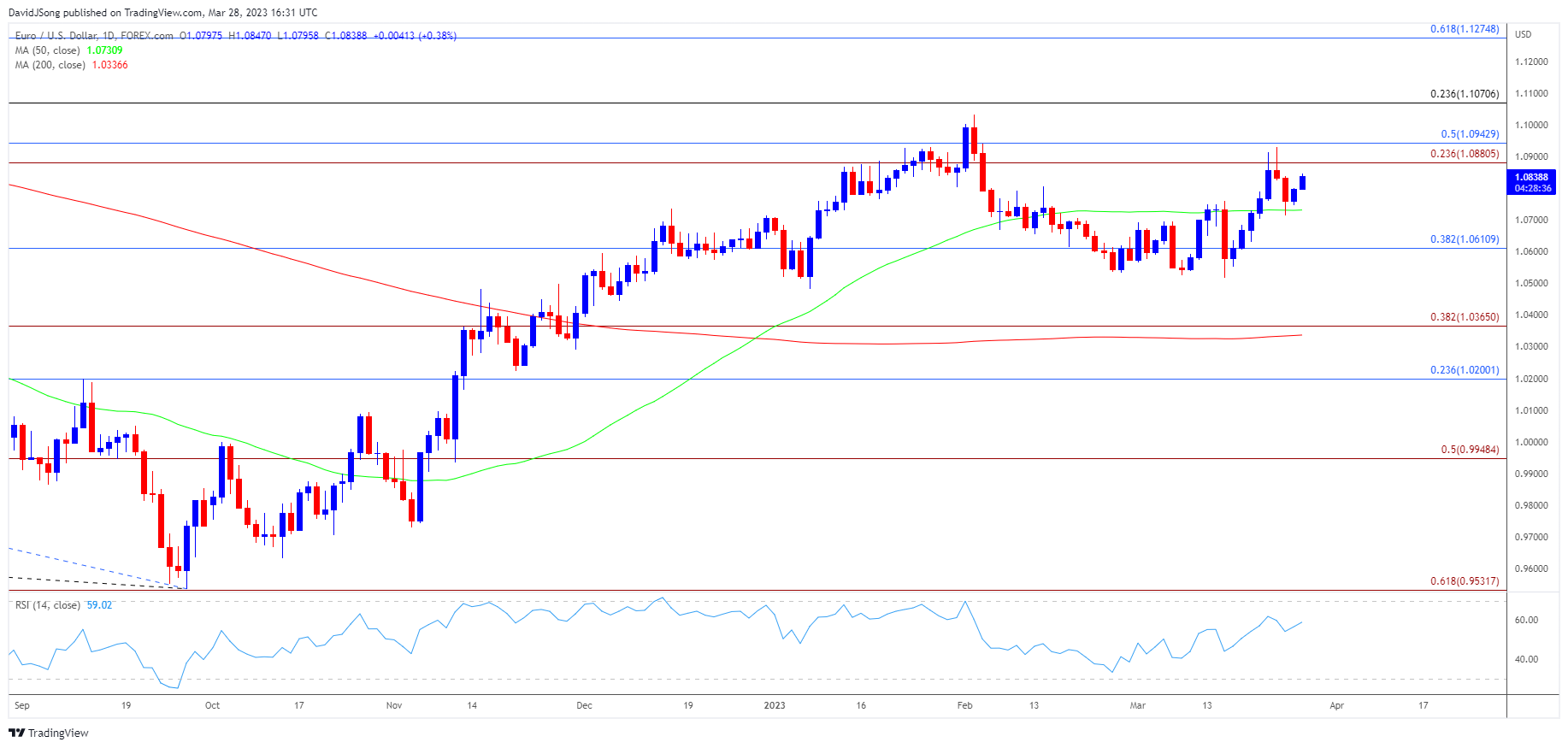1568x748 pixels.
Task: Click the TradingView logo at bottom left
Action: point(49,733)
